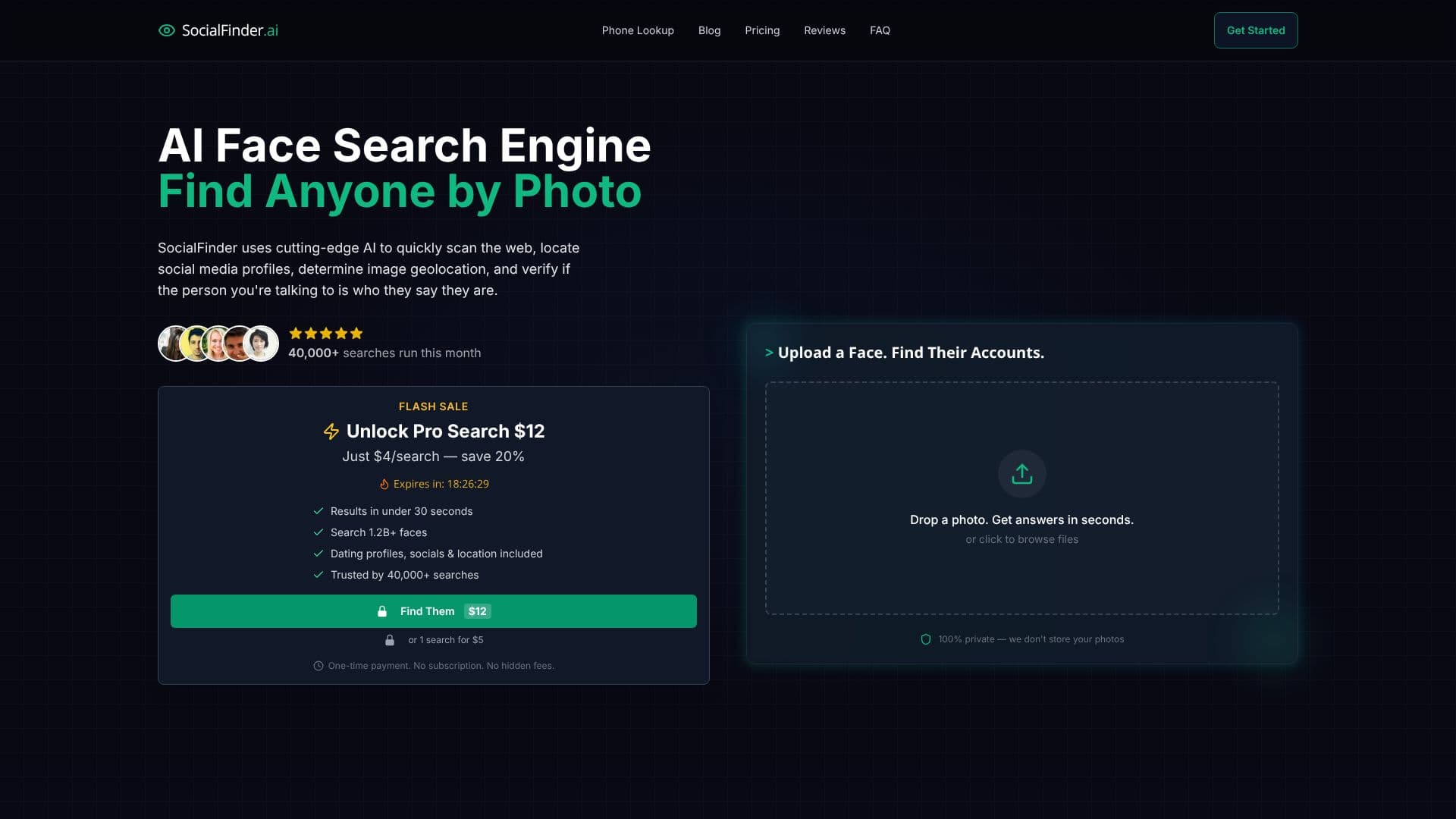
Task: Click the lightning bolt icon beside Unlock Pro Search
Action: coord(331,431)
